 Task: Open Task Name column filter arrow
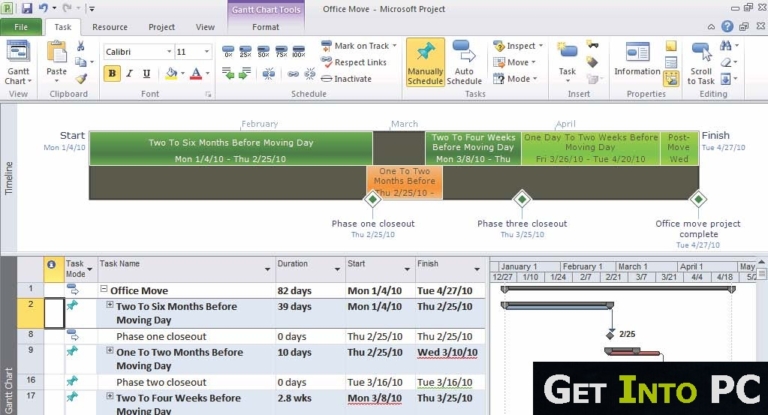coord(267,269)
